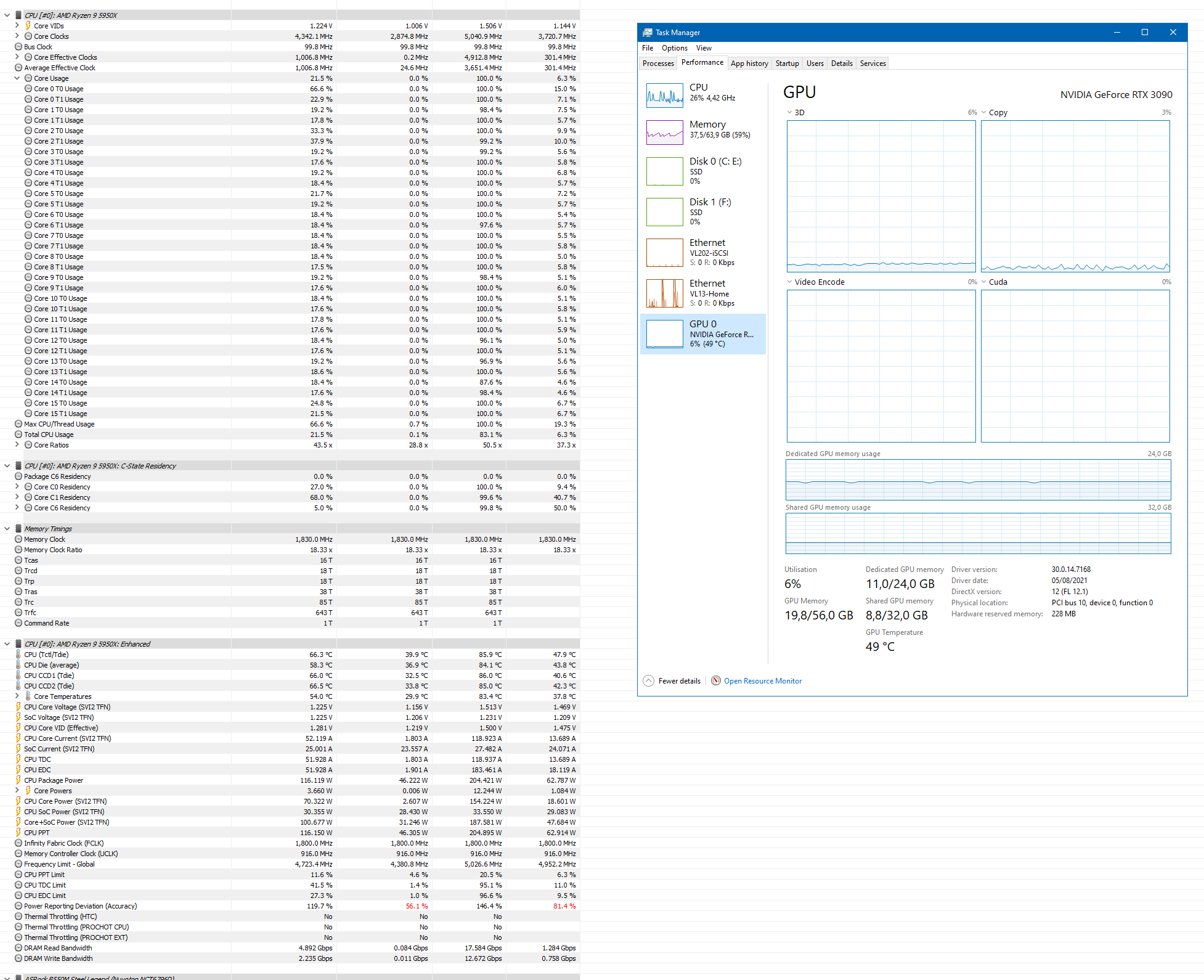1204x980 pixels.
Task: Select the CPU usage graph thumbnail
Action: (x=664, y=96)
